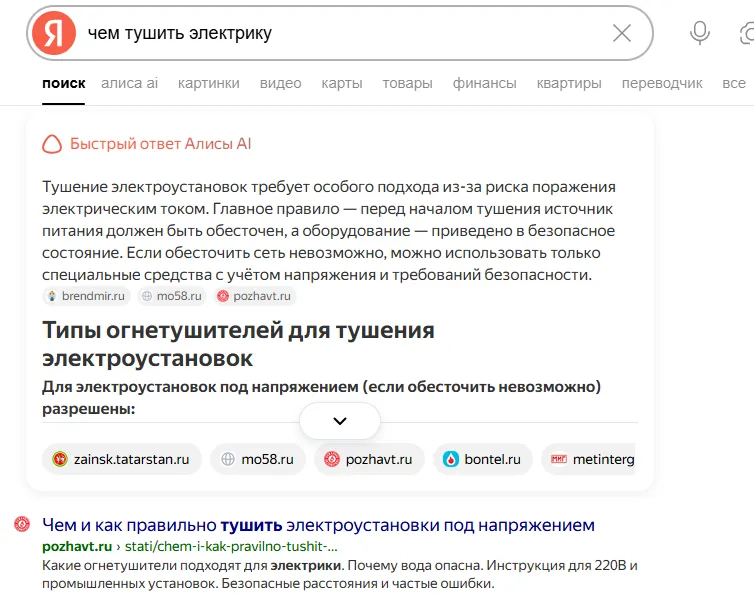The width and height of the screenshot is (754, 605).
Task: Click paragraph starting 'Тушение электроустановок требует'
Action: pyautogui.click(x=329, y=230)
